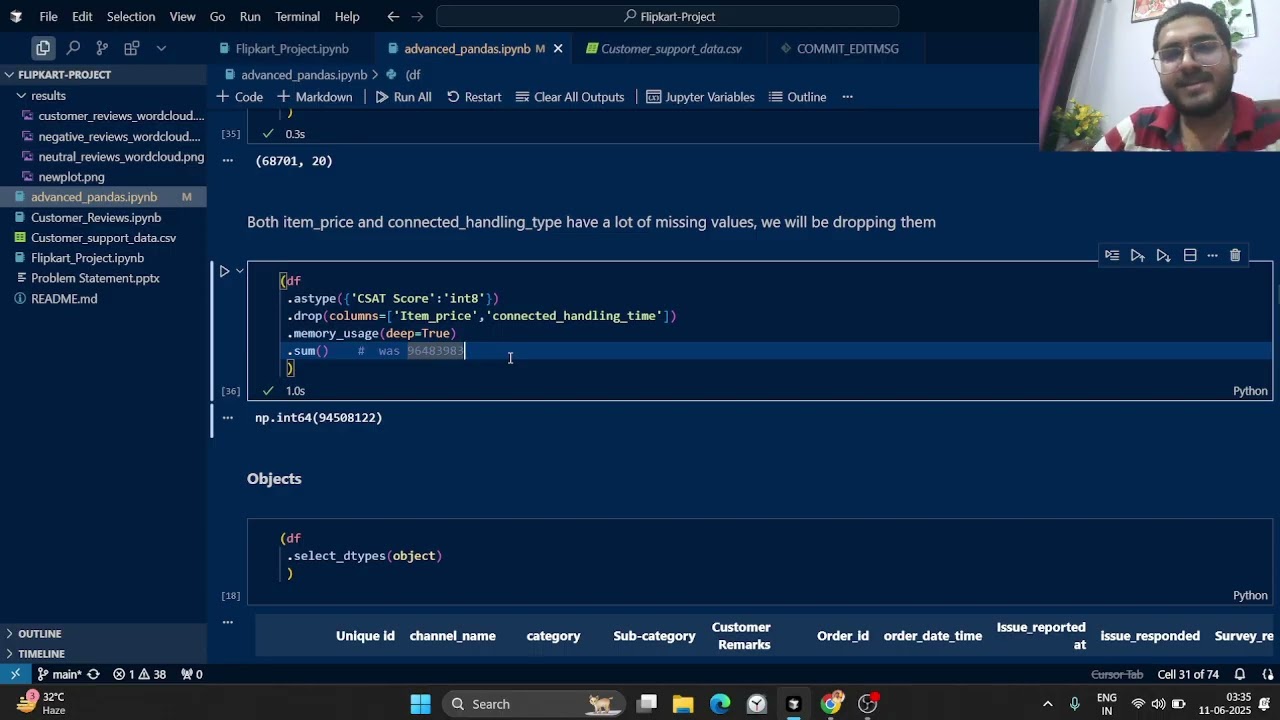Switch git branch main in status bar
This screenshot has height=720, width=1280.
tap(59, 674)
